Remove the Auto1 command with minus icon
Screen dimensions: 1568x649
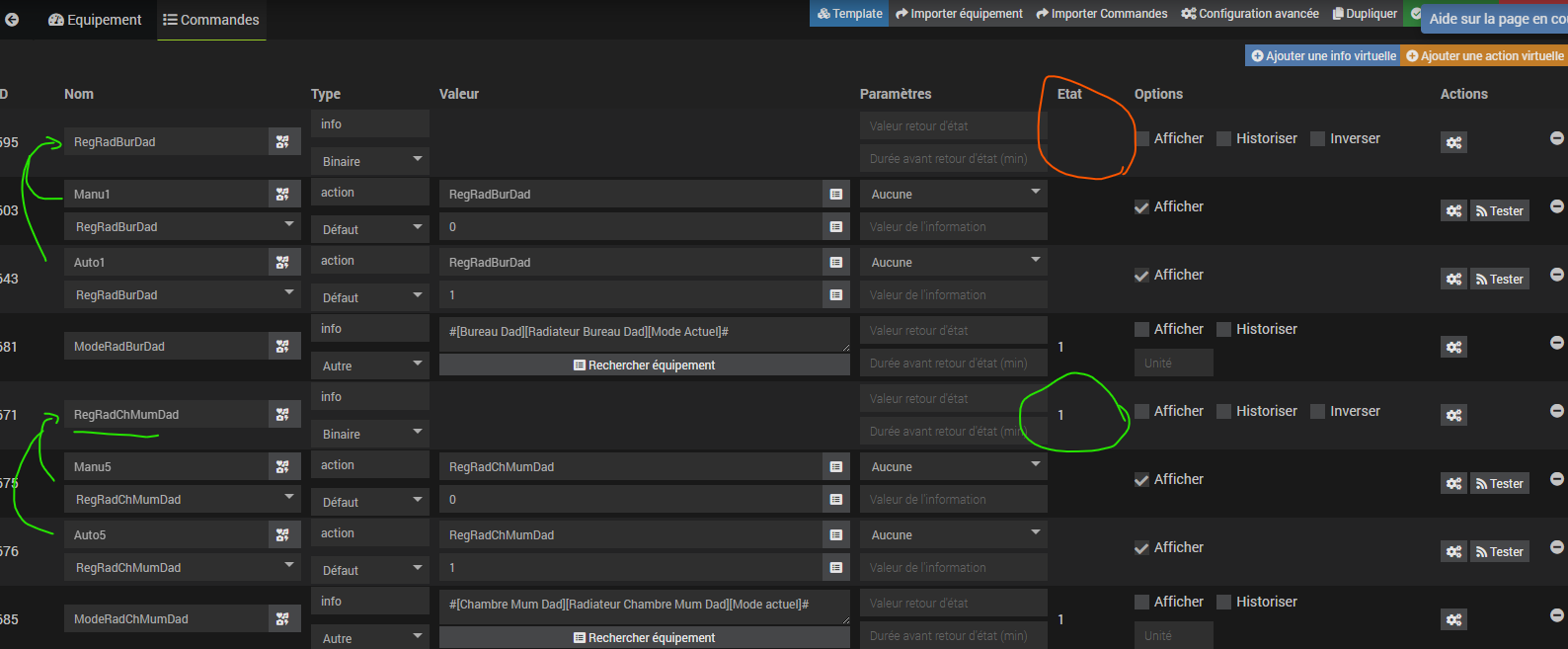(1556, 275)
